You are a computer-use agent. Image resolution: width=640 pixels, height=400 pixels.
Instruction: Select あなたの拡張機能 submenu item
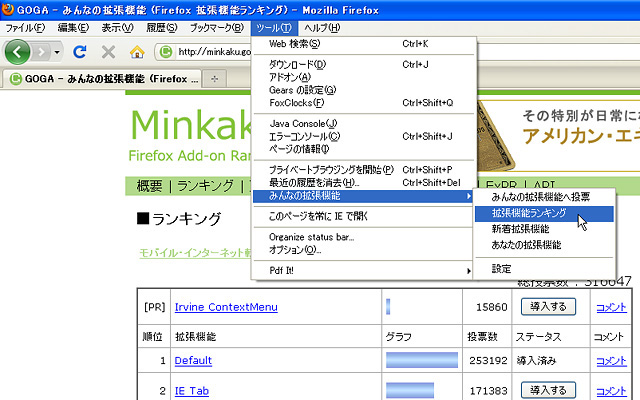(544, 245)
